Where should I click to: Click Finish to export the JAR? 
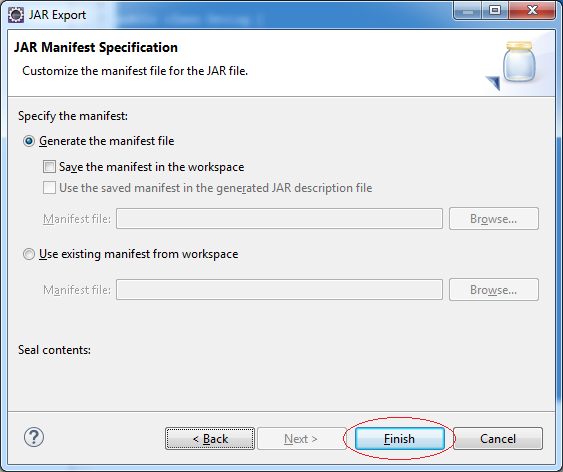pyautogui.click(x=400, y=439)
